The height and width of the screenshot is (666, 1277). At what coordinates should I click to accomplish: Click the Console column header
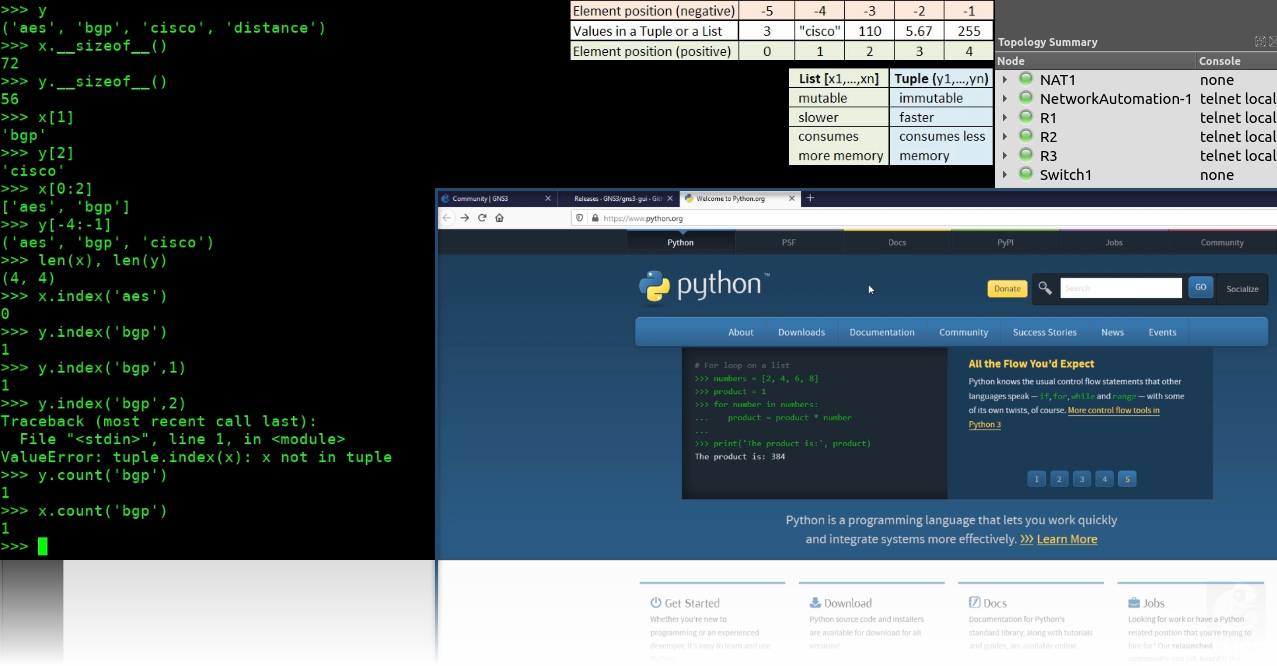1237,61
